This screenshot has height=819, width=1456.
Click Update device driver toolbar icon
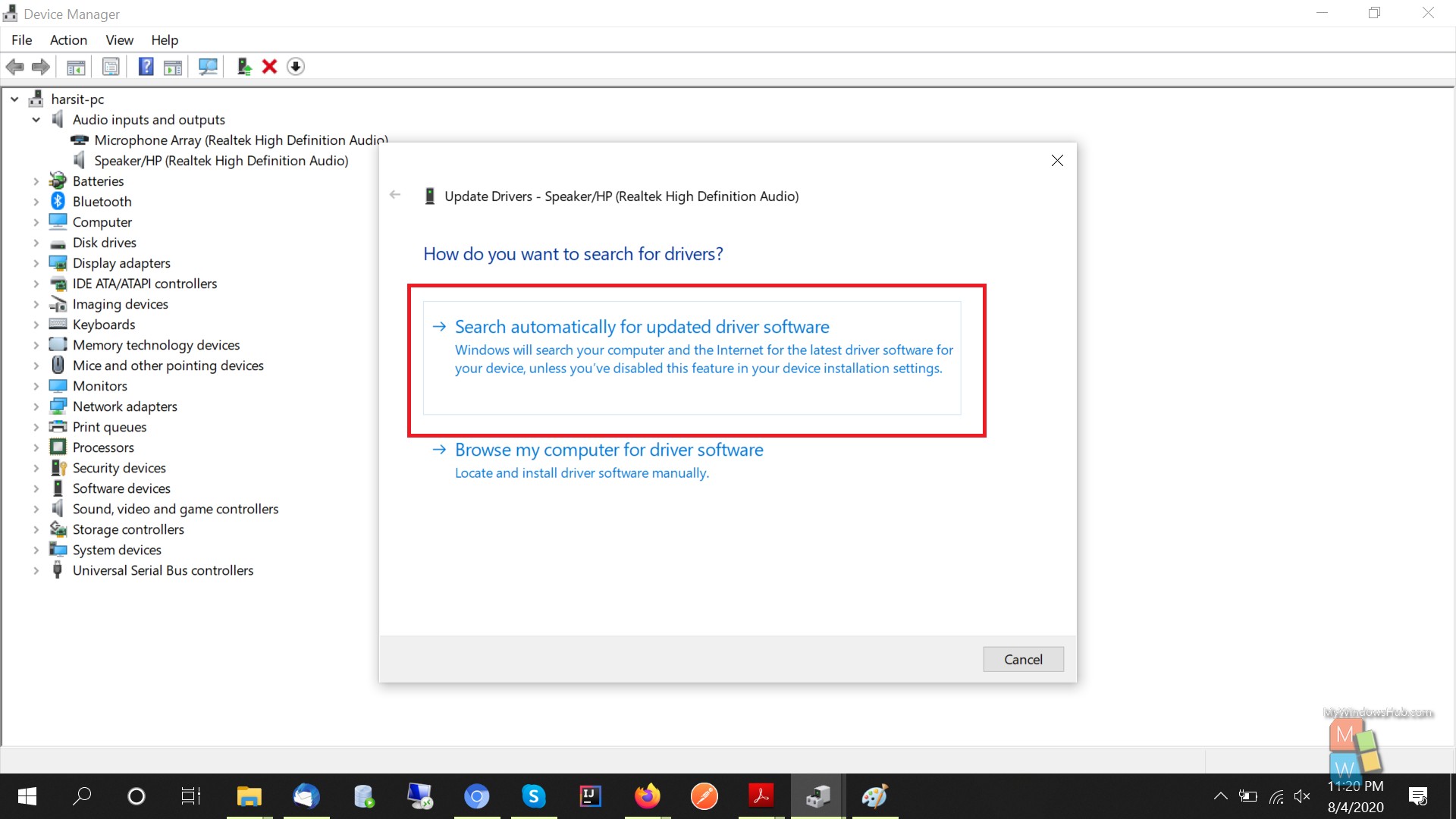coord(243,67)
